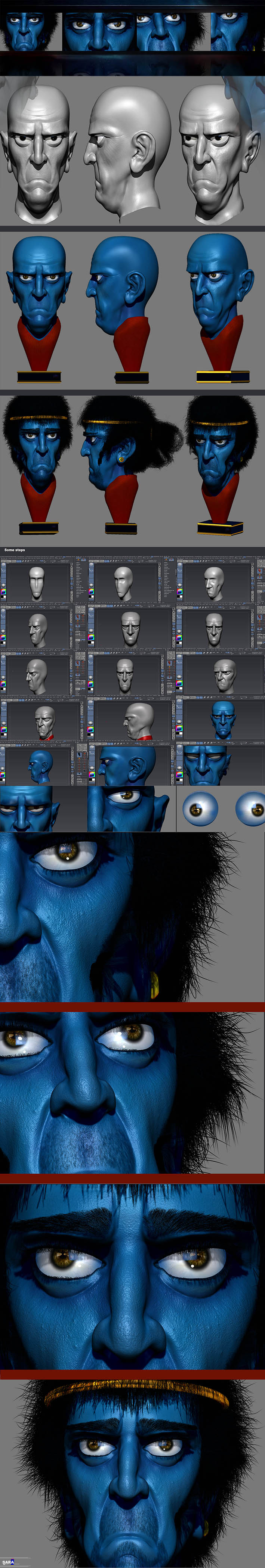Select the haired blue bust front view
The height and width of the screenshot is (1568, 265).
pos(38,465)
